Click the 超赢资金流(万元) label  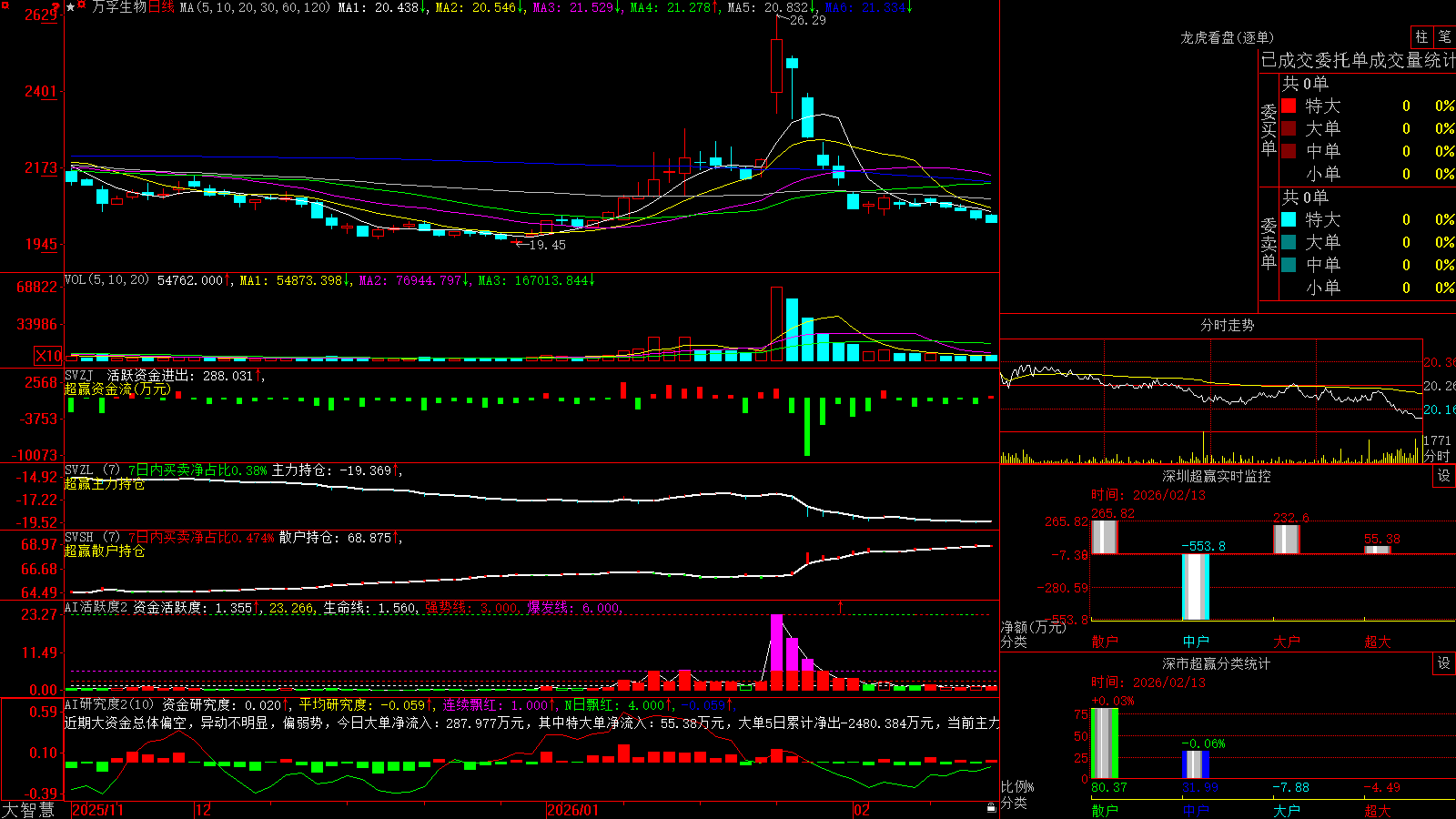[x=117, y=389]
